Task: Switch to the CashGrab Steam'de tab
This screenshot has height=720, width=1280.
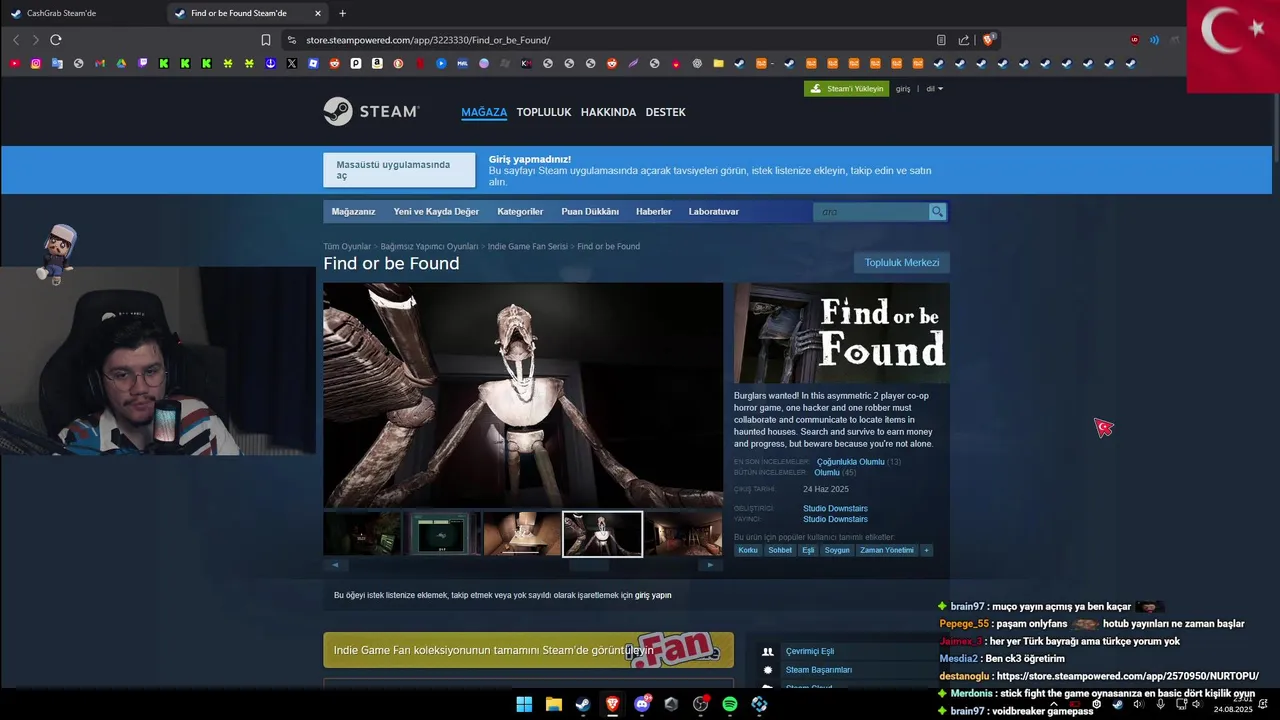Action: (82, 13)
